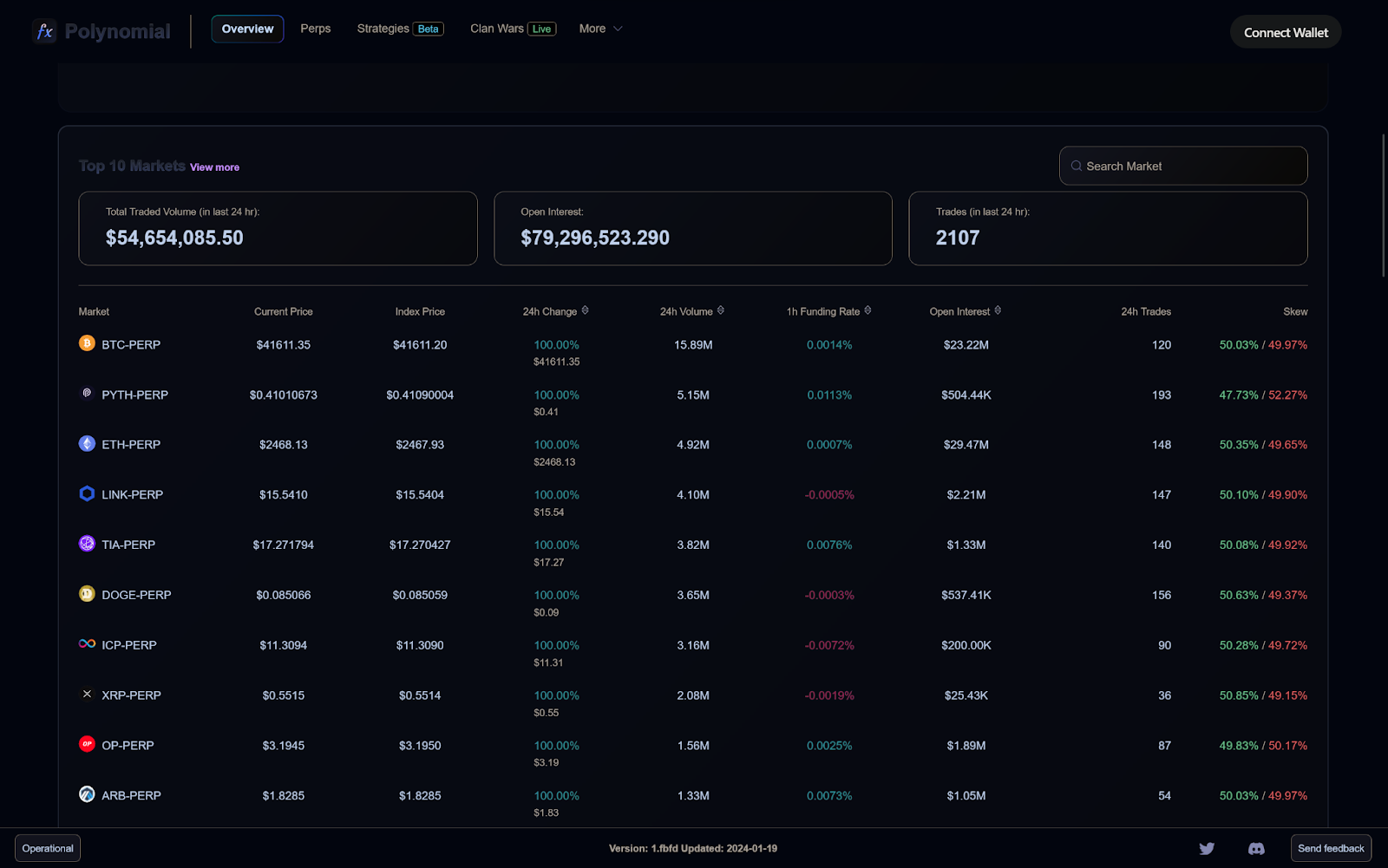
Task: Select the XRP-PERP market name
Action: coord(131,695)
